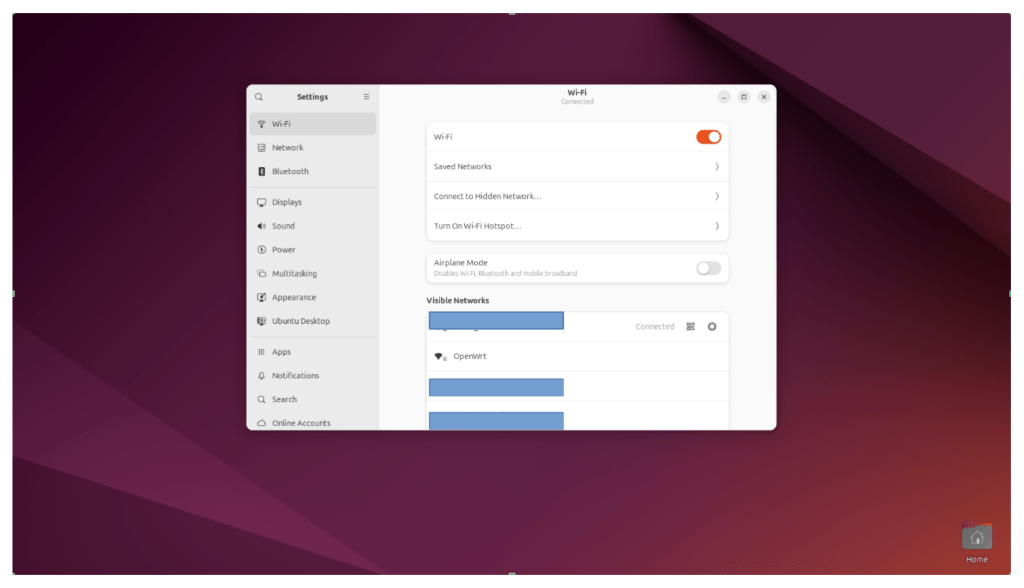The image size is (1024, 588).
Task: Enable the Airplane Mode switch
Action: pyautogui.click(x=708, y=268)
